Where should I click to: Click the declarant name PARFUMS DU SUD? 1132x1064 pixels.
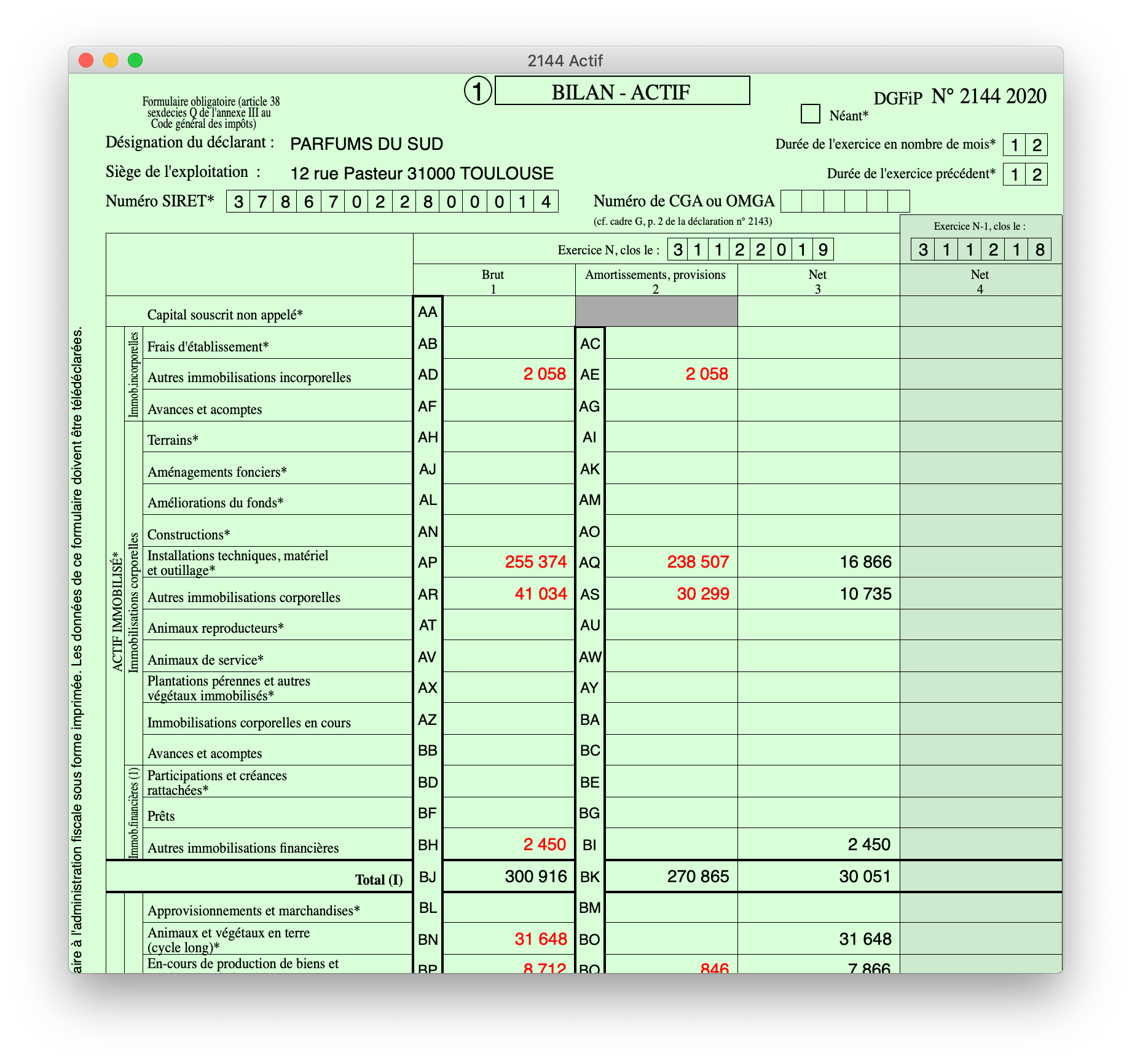pos(366,144)
